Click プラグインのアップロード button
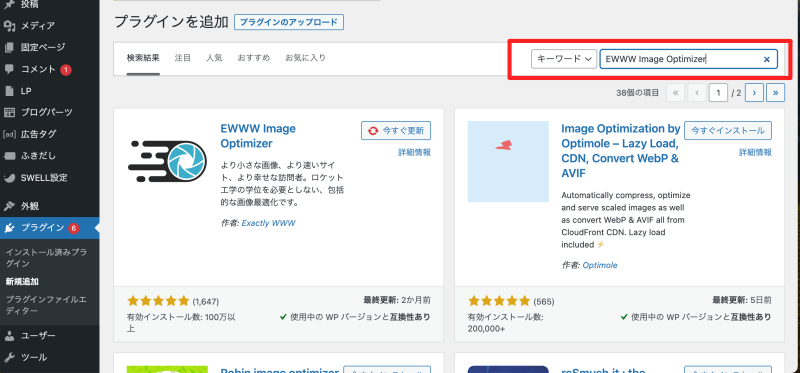 (x=289, y=22)
